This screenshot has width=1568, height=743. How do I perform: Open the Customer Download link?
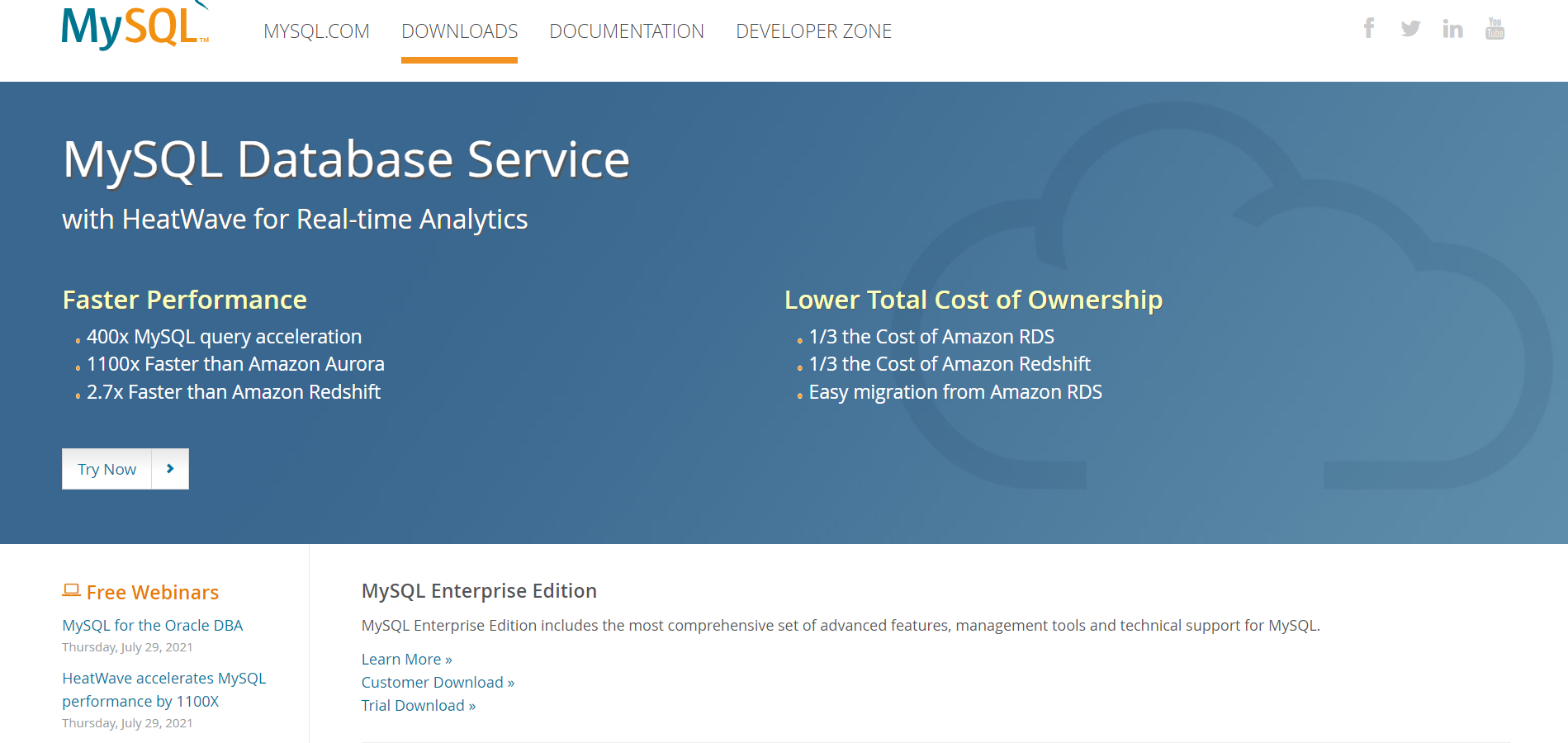coord(438,683)
